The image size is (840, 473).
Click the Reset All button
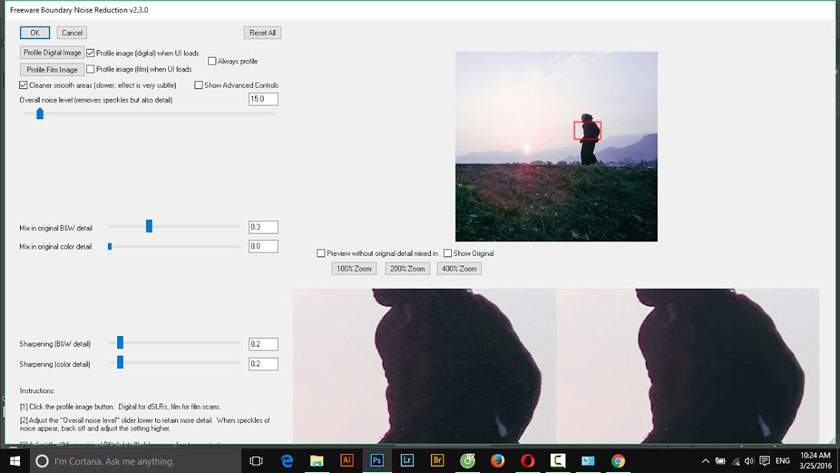click(262, 33)
